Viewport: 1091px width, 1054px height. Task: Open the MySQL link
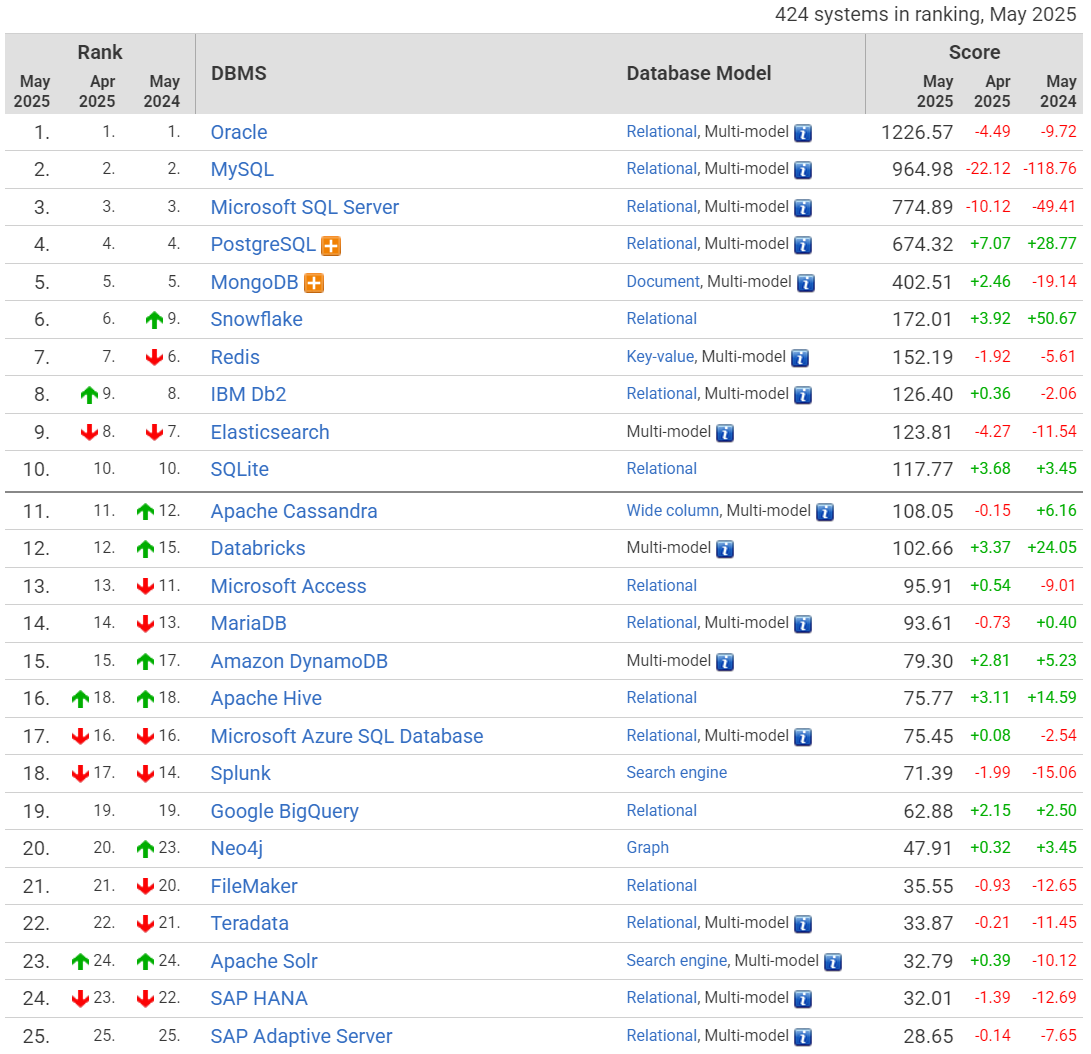coord(242,170)
